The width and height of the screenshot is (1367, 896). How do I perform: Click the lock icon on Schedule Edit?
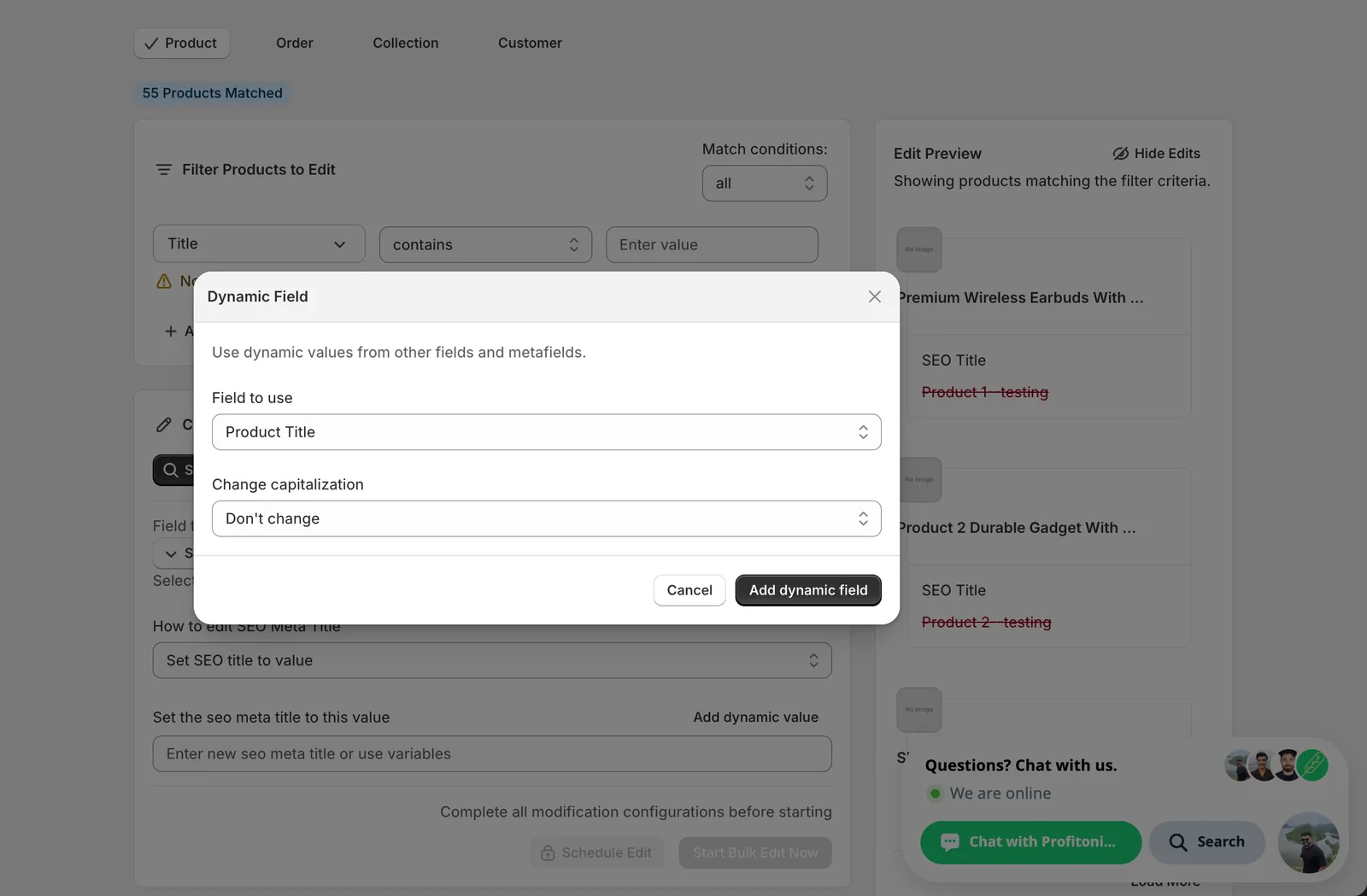pos(548,852)
